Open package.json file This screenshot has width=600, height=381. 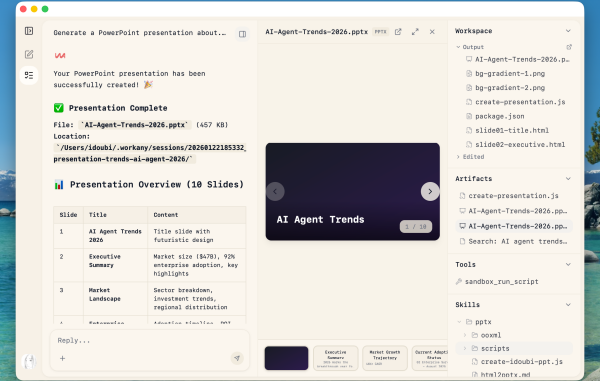pos(499,116)
